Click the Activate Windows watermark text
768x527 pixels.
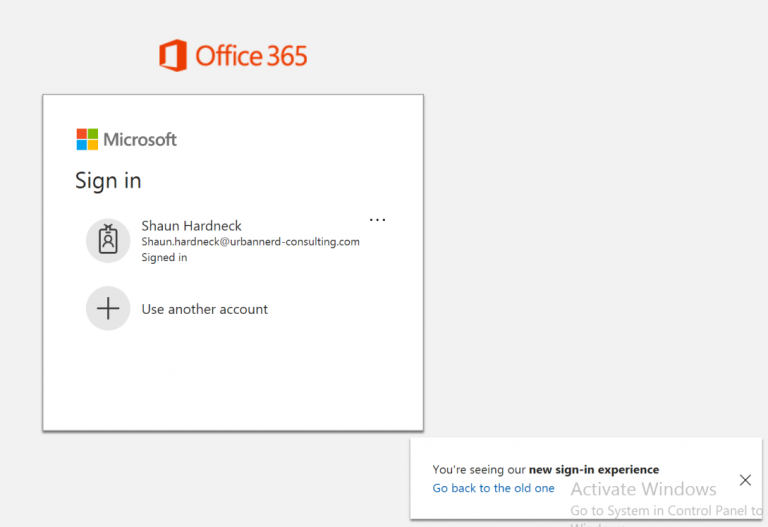(643, 489)
